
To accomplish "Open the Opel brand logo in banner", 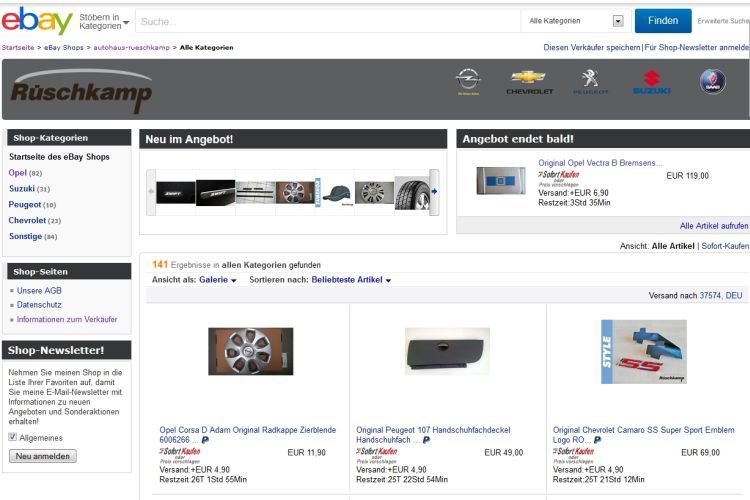I will point(468,81).
